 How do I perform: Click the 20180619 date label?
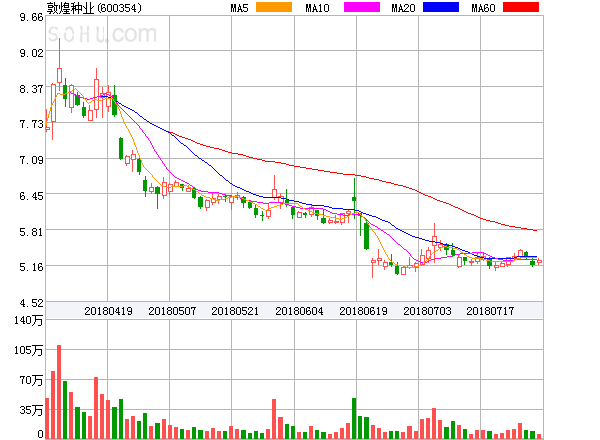(363, 311)
